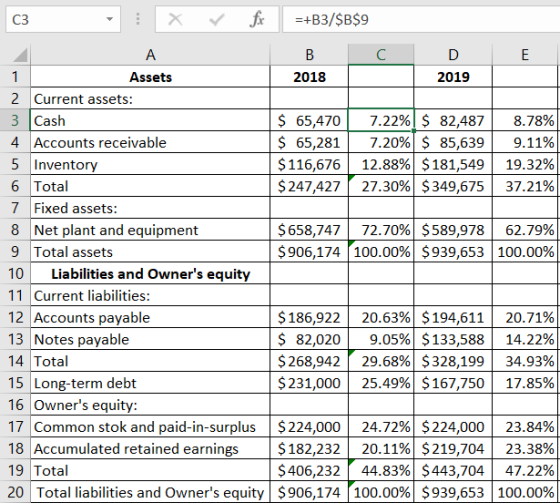The height and width of the screenshot is (503, 560).
Task: Select the Fixed assets: label cell
Action: 150,208
